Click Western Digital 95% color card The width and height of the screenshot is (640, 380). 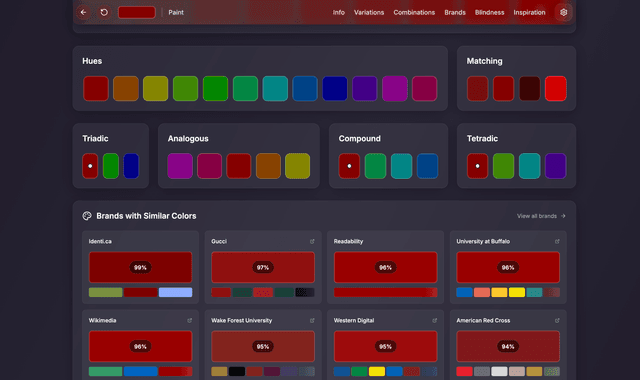coord(386,347)
